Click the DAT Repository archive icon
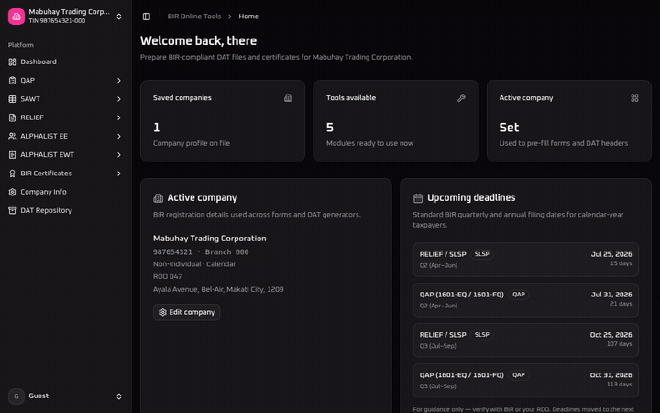The image size is (660, 413). pyautogui.click(x=12, y=210)
